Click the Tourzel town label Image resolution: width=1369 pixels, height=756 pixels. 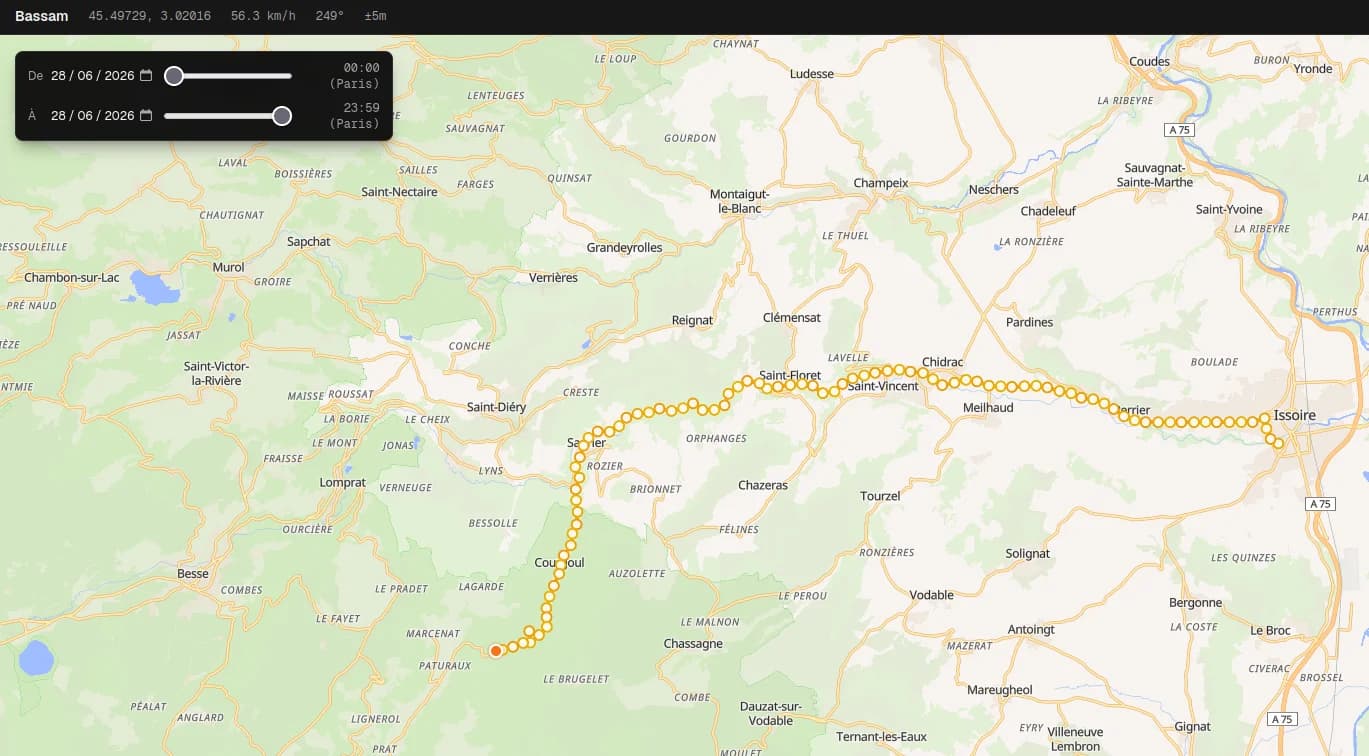pyautogui.click(x=880, y=496)
